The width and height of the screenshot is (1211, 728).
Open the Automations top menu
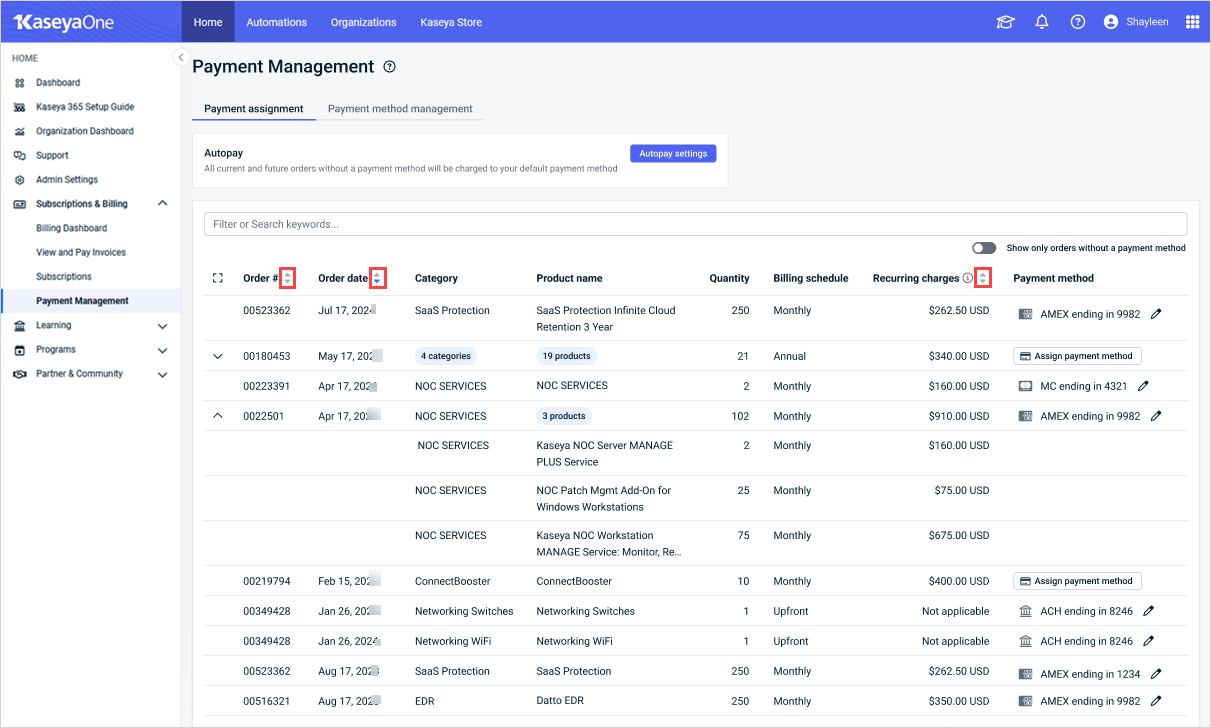coord(277,22)
